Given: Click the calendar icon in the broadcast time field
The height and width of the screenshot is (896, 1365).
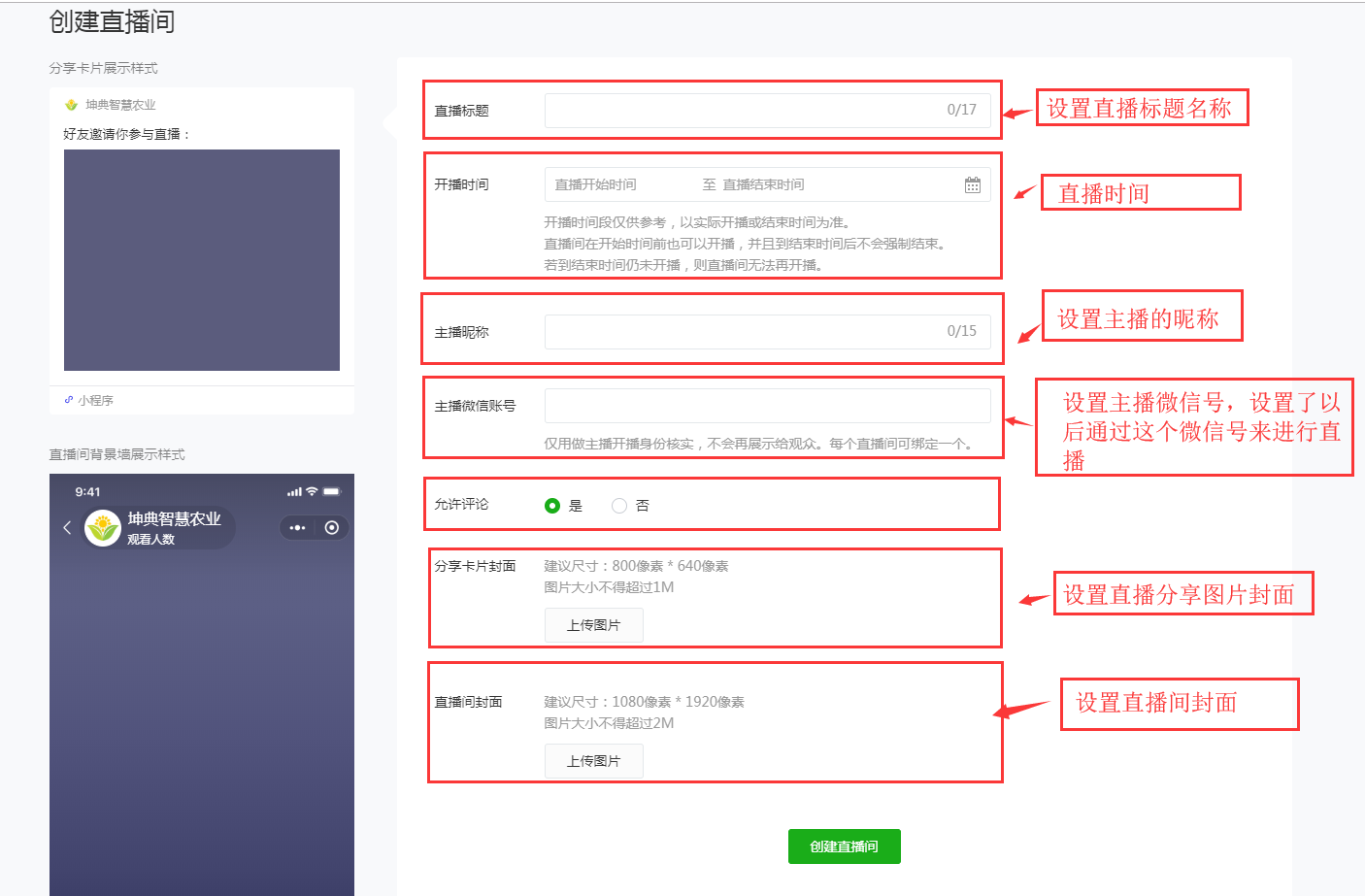Looking at the screenshot, I should click(972, 184).
